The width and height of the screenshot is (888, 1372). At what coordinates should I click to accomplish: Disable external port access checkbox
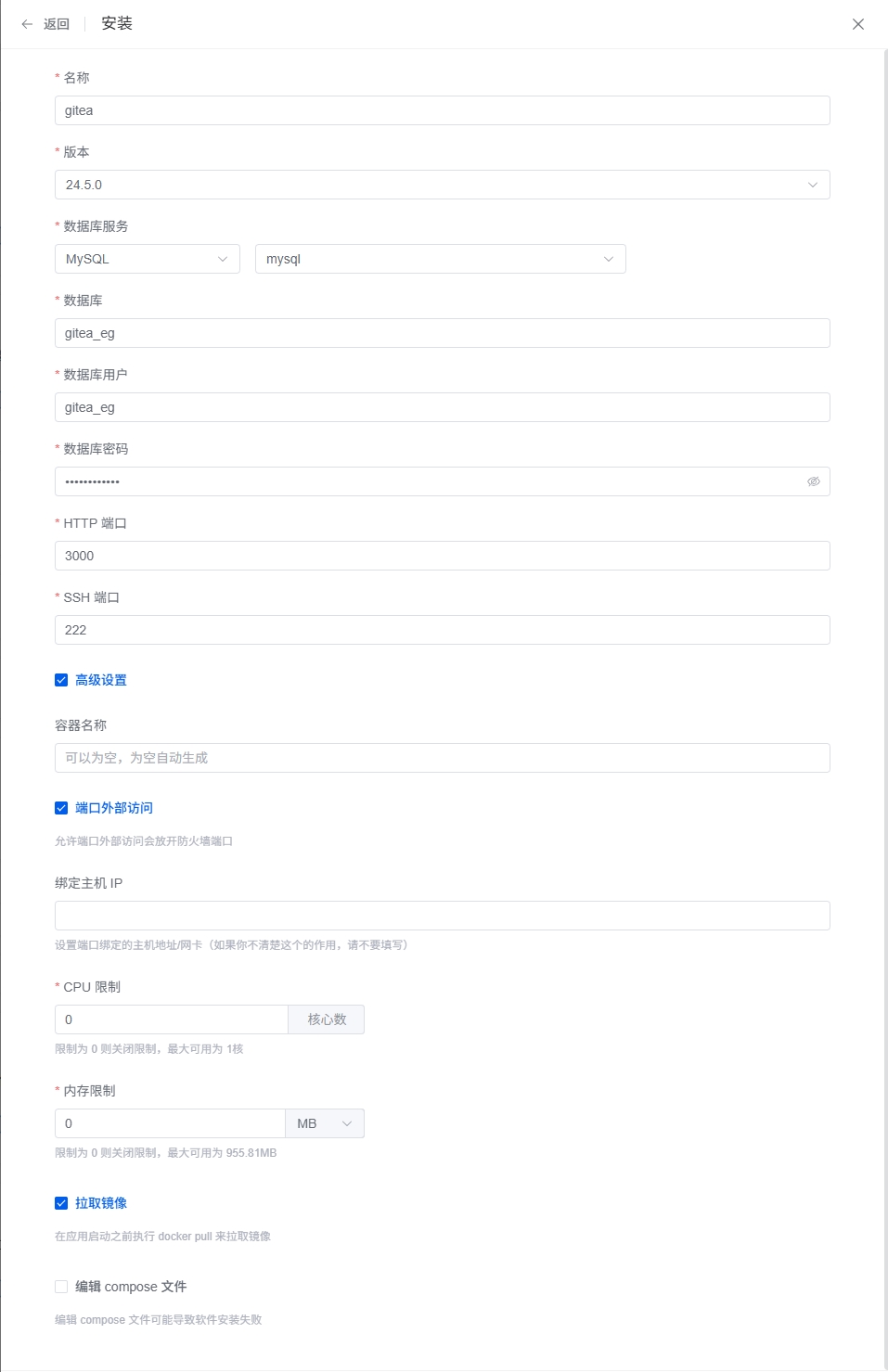click(61, 808)
